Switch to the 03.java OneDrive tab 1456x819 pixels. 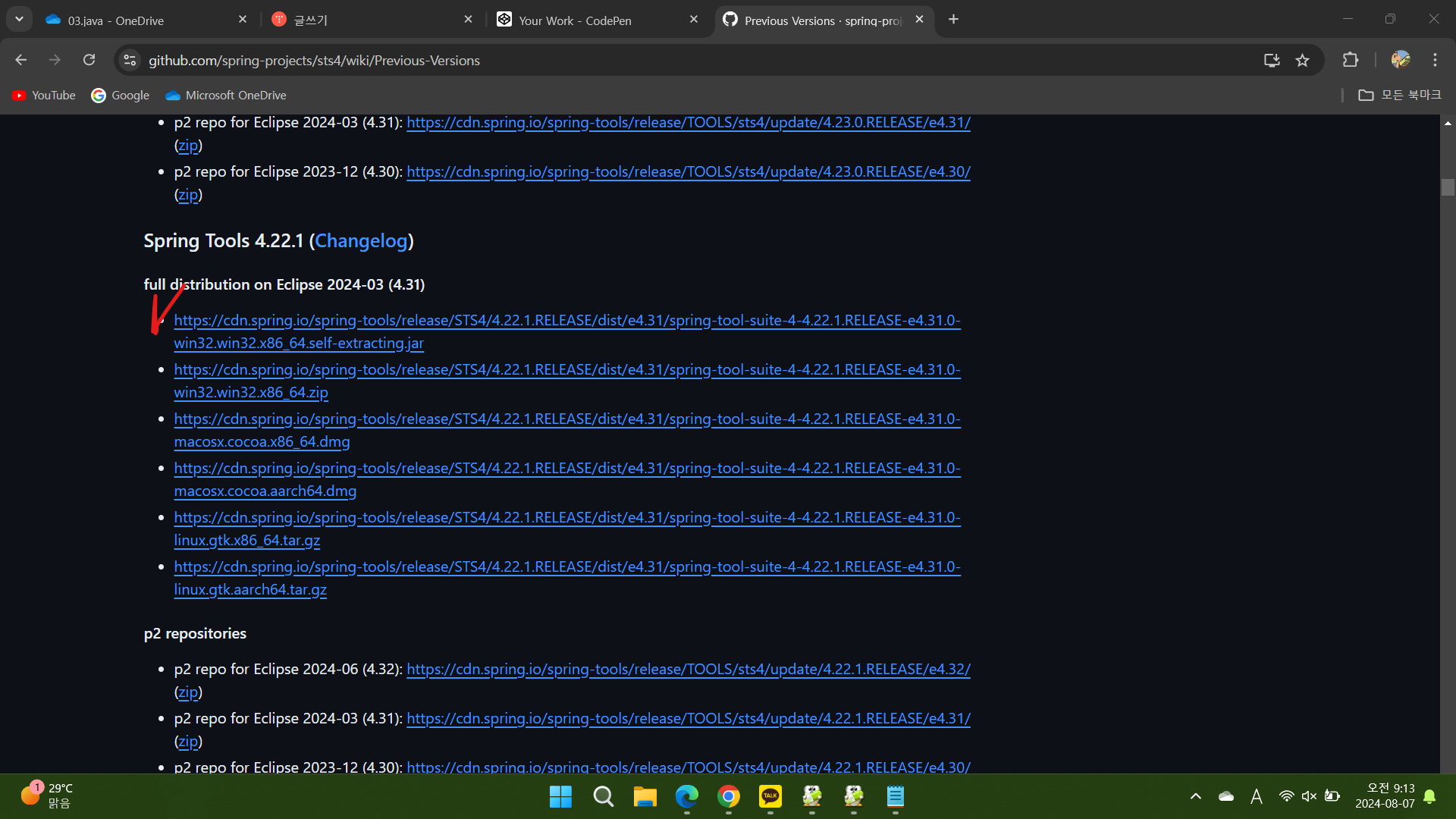pyautogui.click(x=115, y=20)
